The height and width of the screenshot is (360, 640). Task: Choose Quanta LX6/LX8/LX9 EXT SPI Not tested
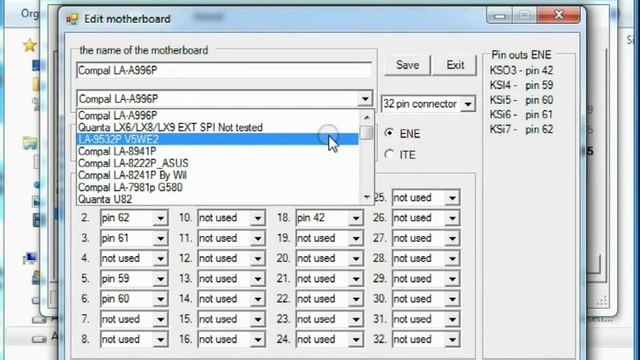(x=218, y=127)
